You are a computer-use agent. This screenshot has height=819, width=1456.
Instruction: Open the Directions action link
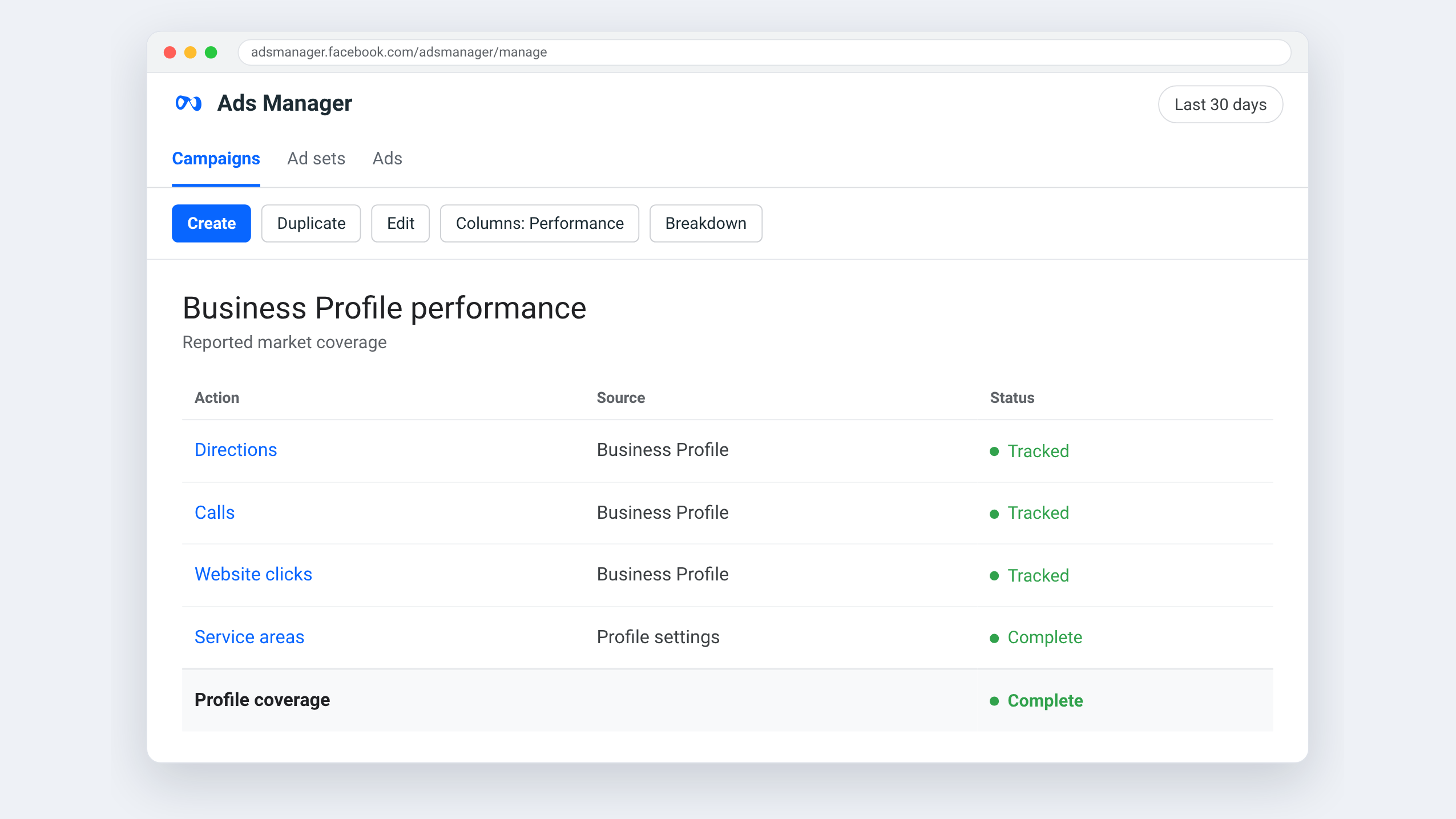[236, 450]
